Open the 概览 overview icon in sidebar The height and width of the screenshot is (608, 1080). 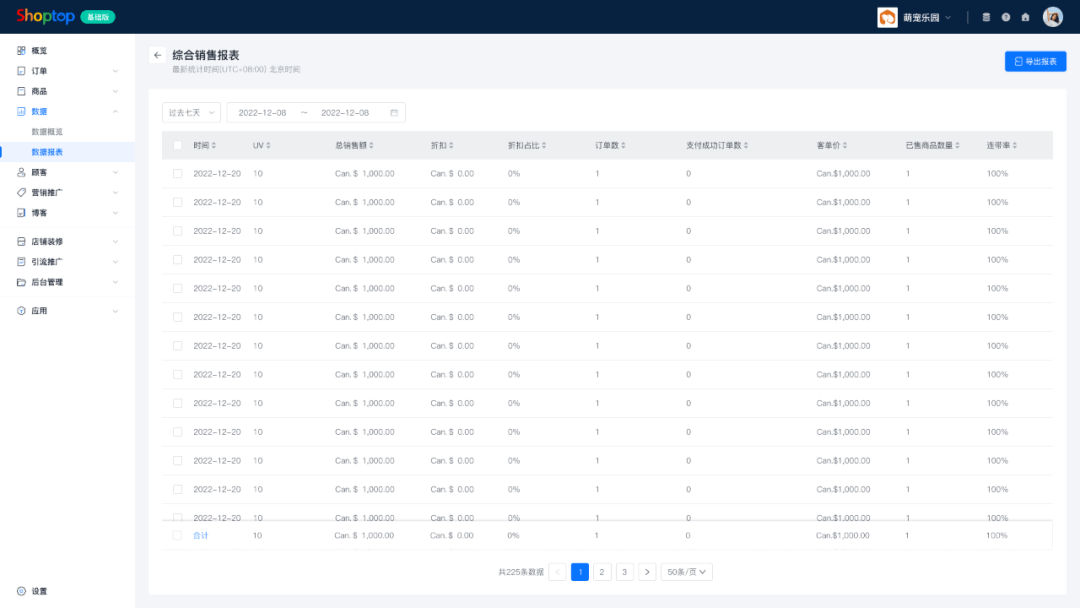point(21,50)
